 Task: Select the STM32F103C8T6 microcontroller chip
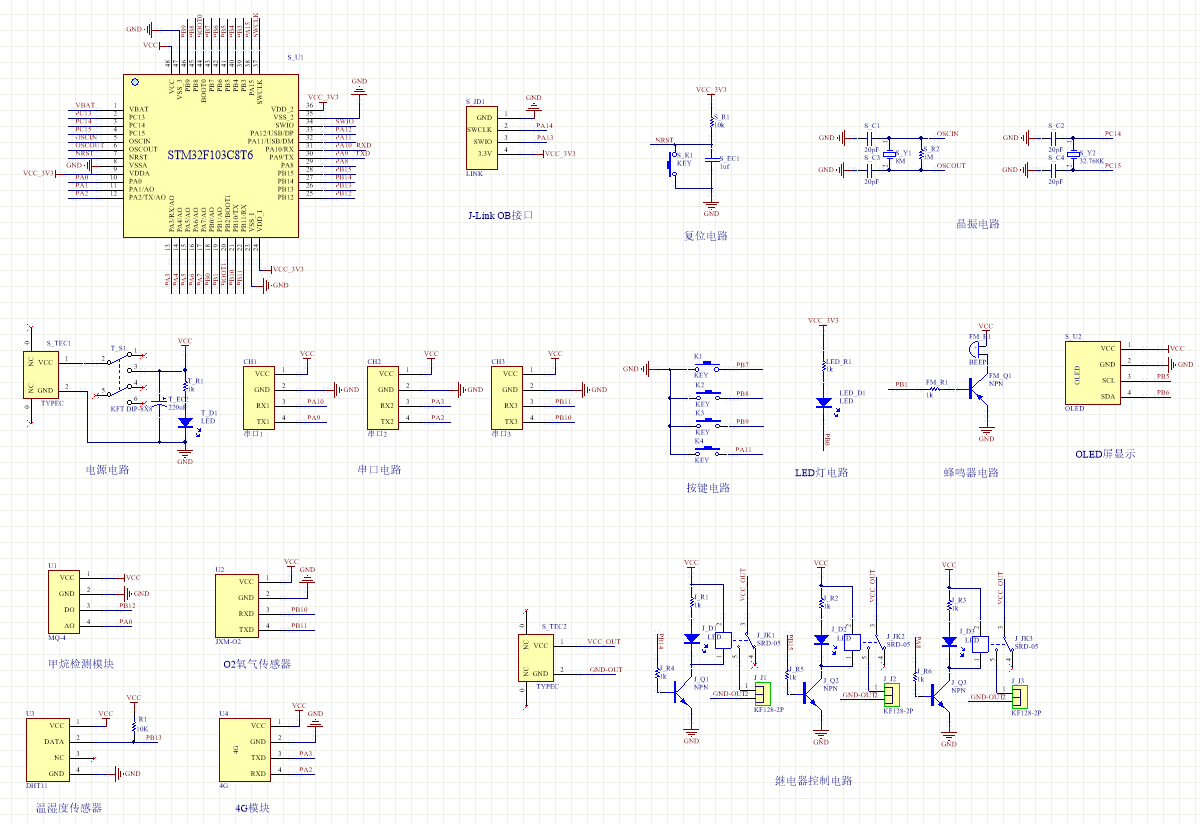coord(210,156)
